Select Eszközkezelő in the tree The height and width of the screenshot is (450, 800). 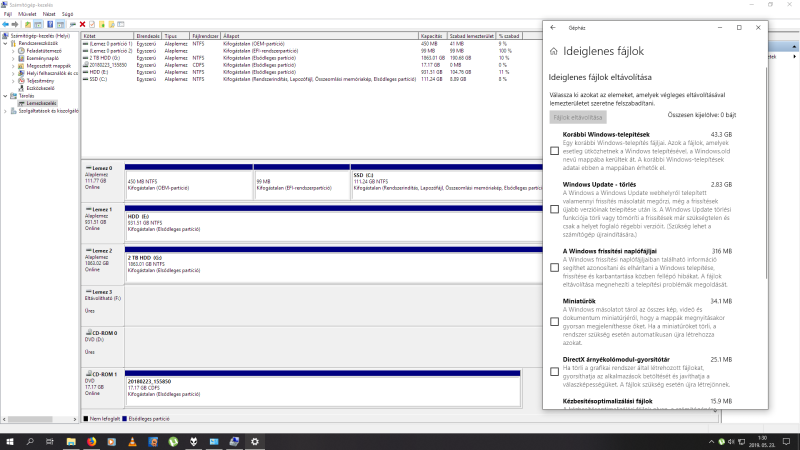click(40, 88)
